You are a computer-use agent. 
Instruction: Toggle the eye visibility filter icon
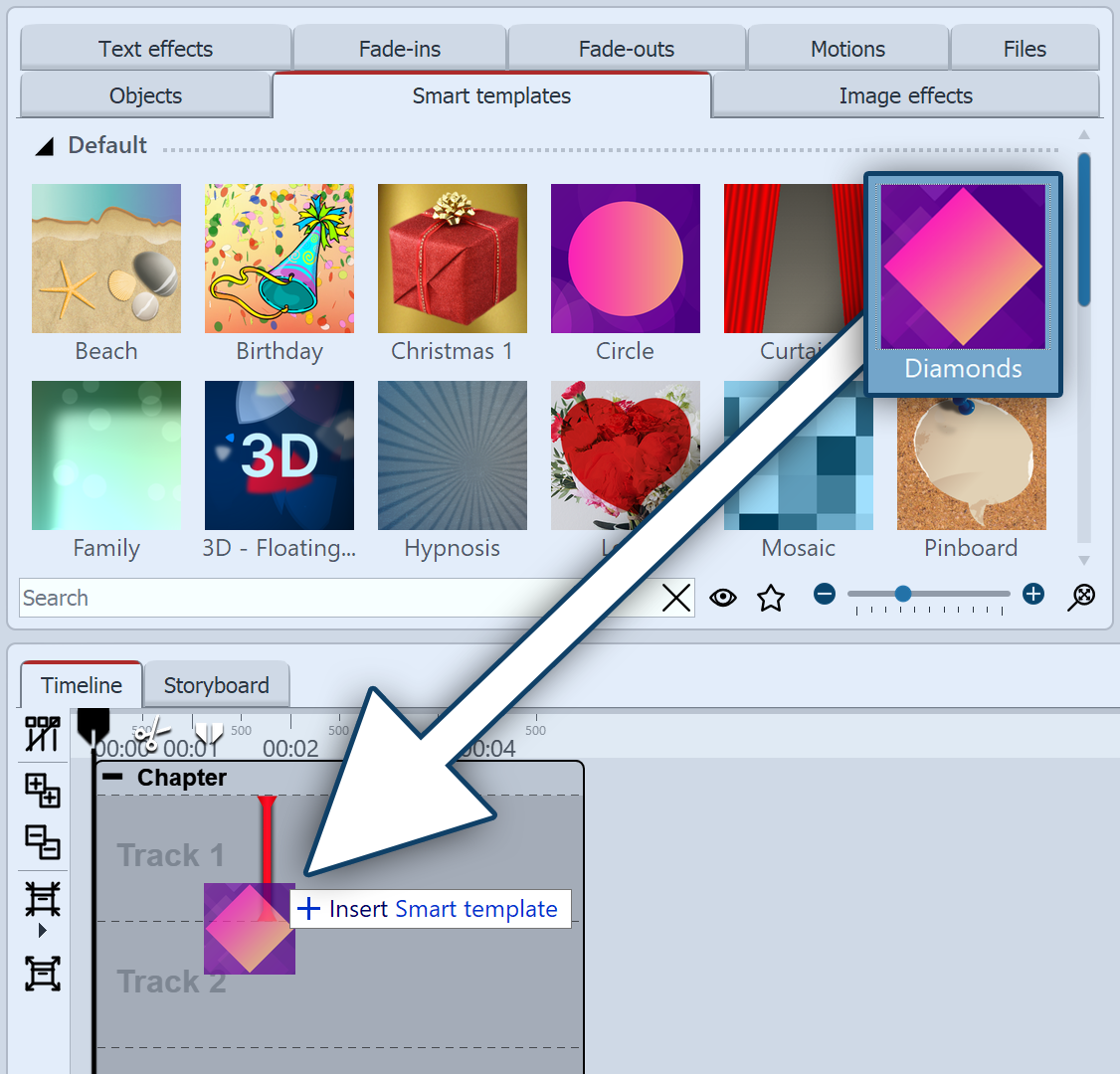click(x=723, y=598)
